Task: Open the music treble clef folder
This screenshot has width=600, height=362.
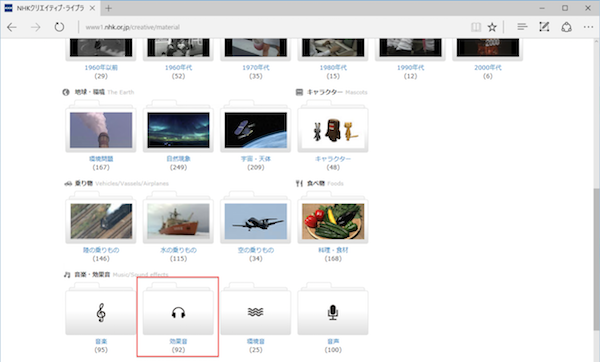Action: (101, 312)
